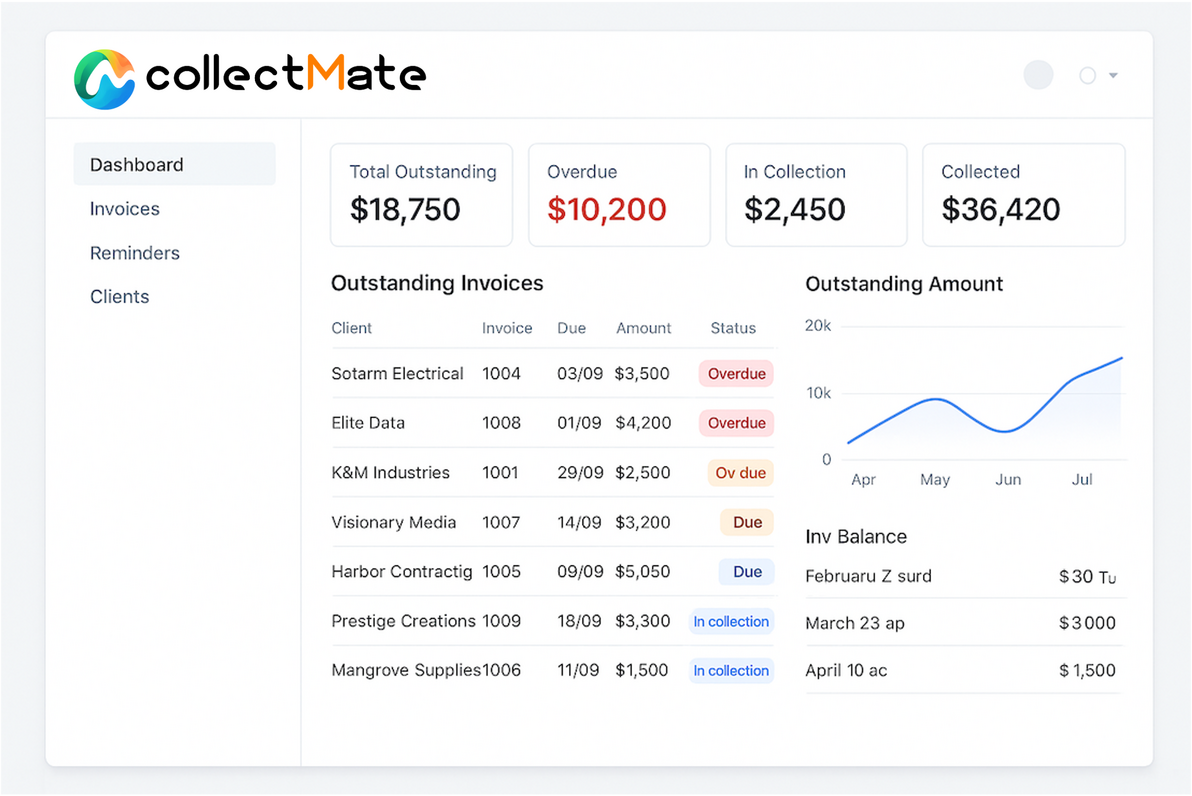Click the CollectMate logo icon

point(104,79)
